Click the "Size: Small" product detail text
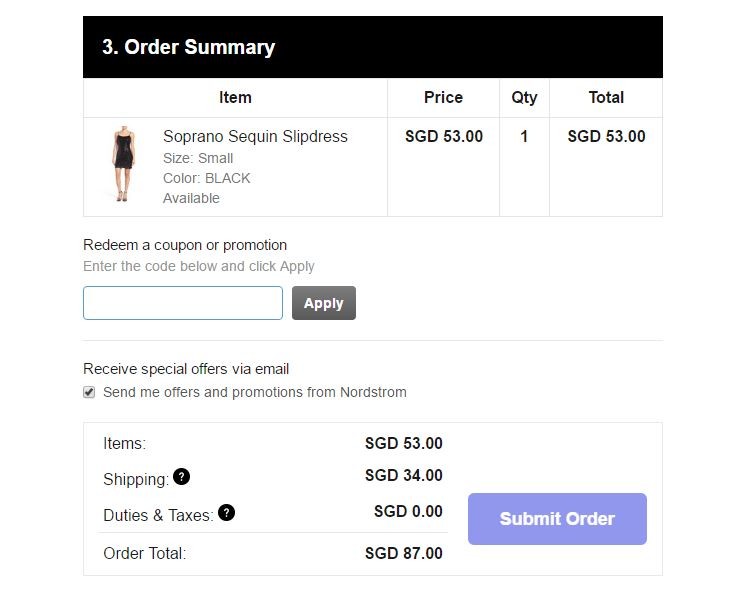 click(x=198, y=158)
